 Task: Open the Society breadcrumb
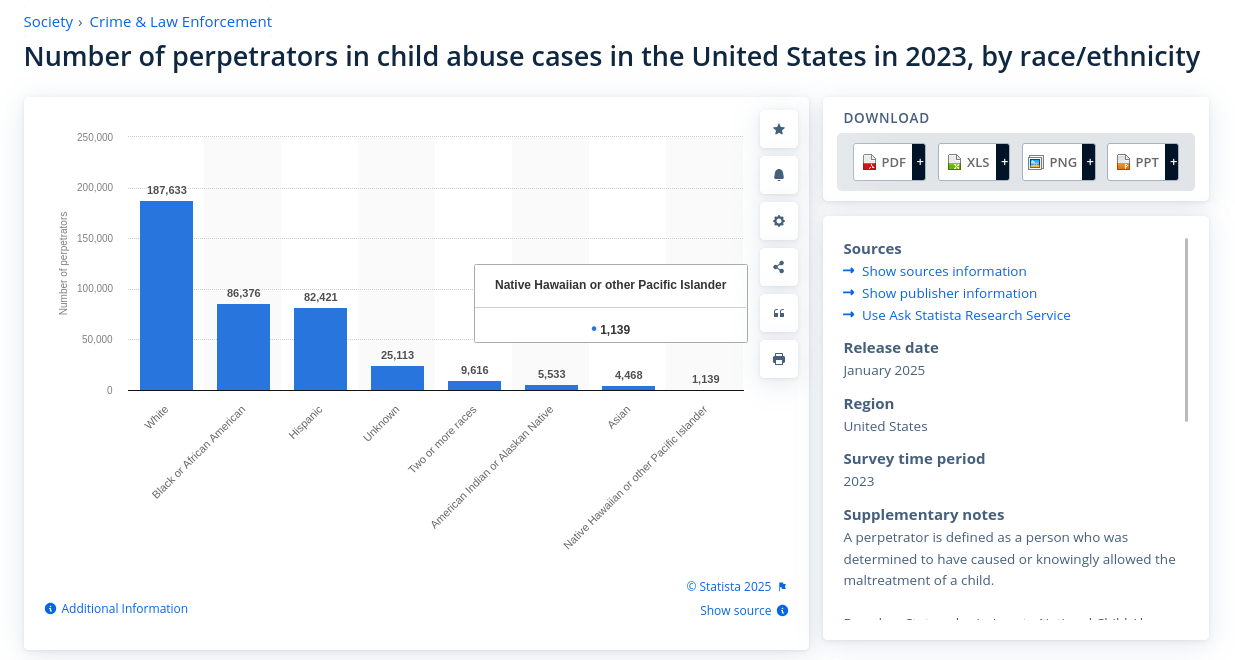[48, 22]
